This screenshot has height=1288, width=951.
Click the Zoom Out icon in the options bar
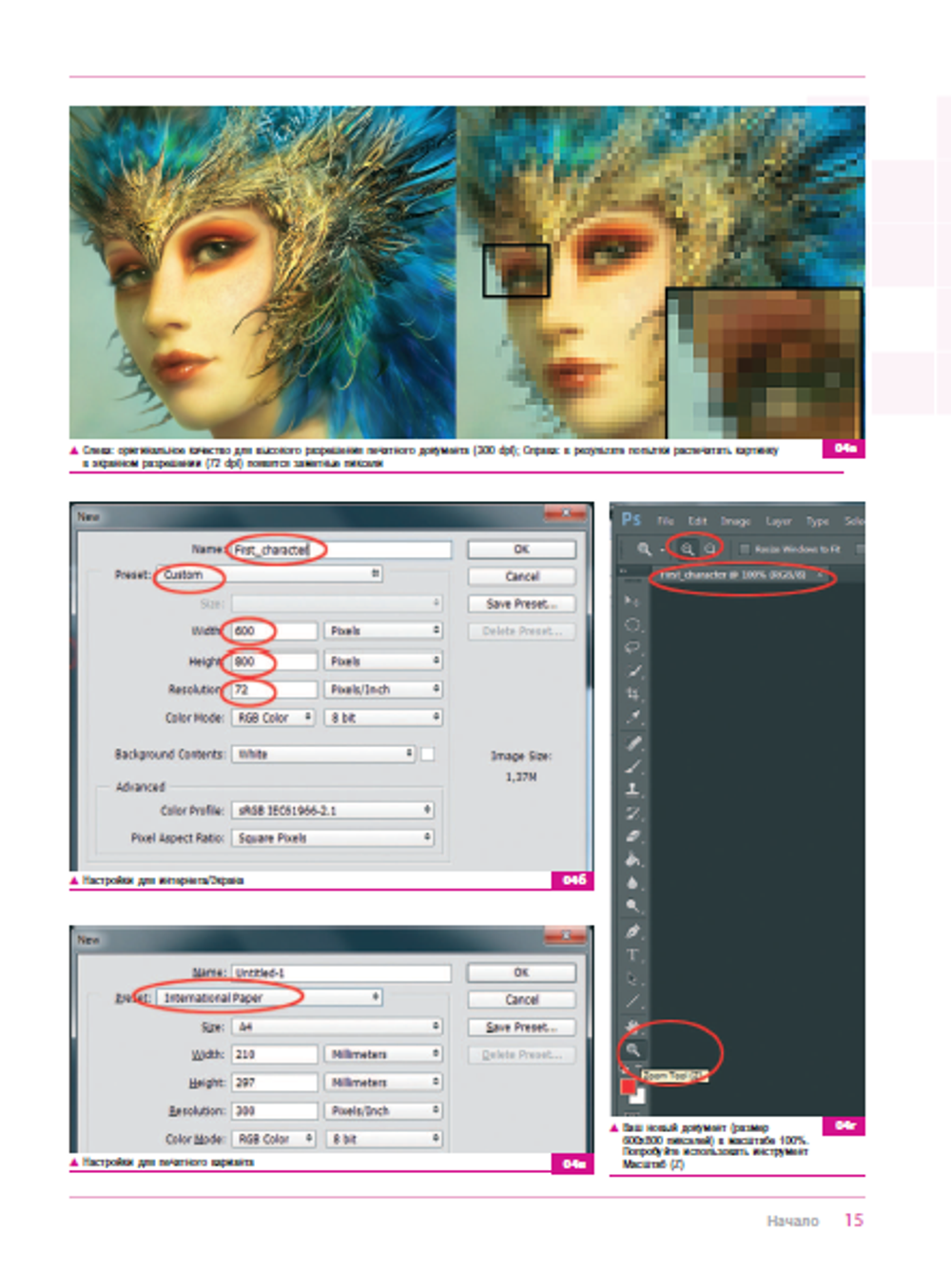click(x=710, y=548)
